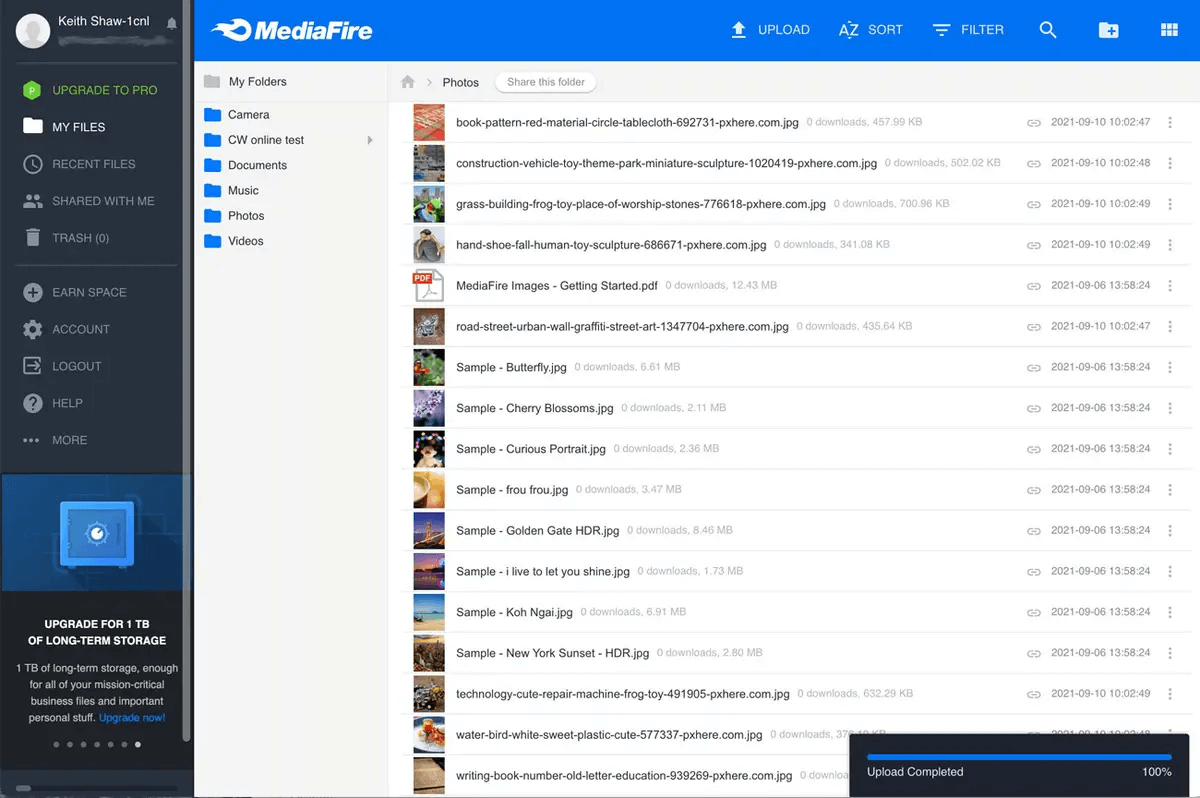Viewport: 1200px width, 798px height.
Task: Go to home folder breadcrumb icon
Action: 407,82
